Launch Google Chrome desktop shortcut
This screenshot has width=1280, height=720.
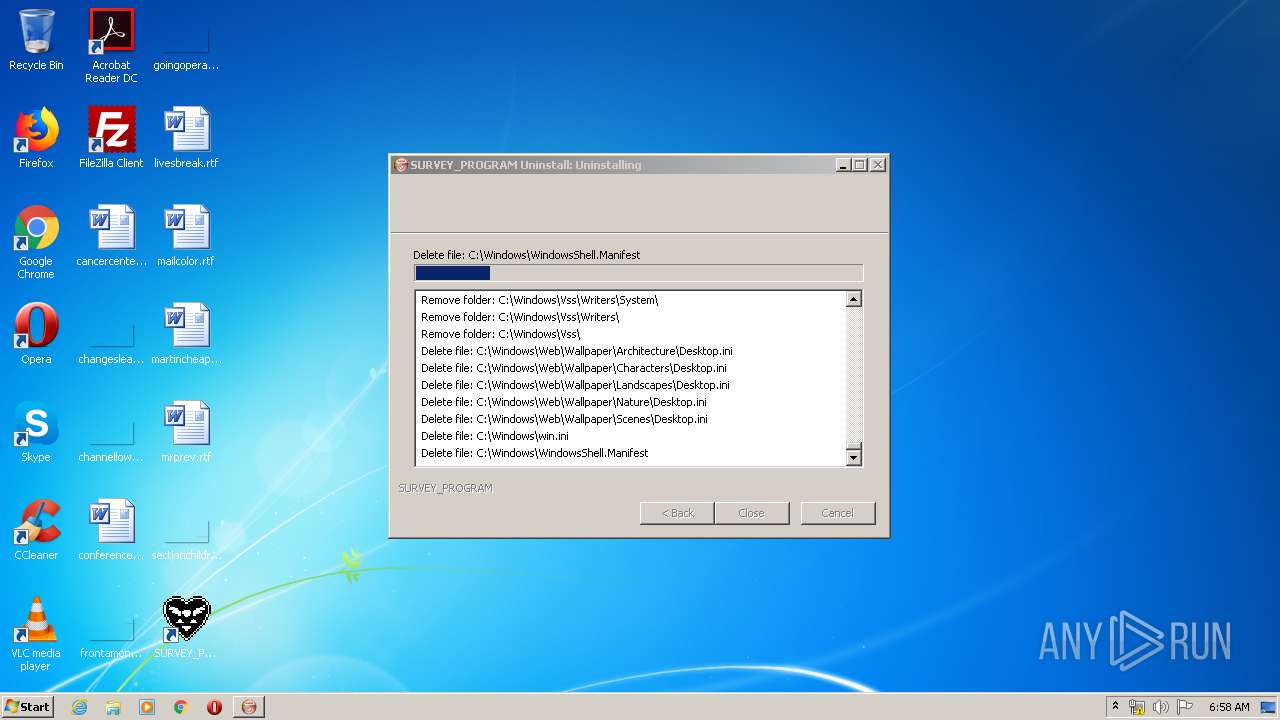point(36,242)
